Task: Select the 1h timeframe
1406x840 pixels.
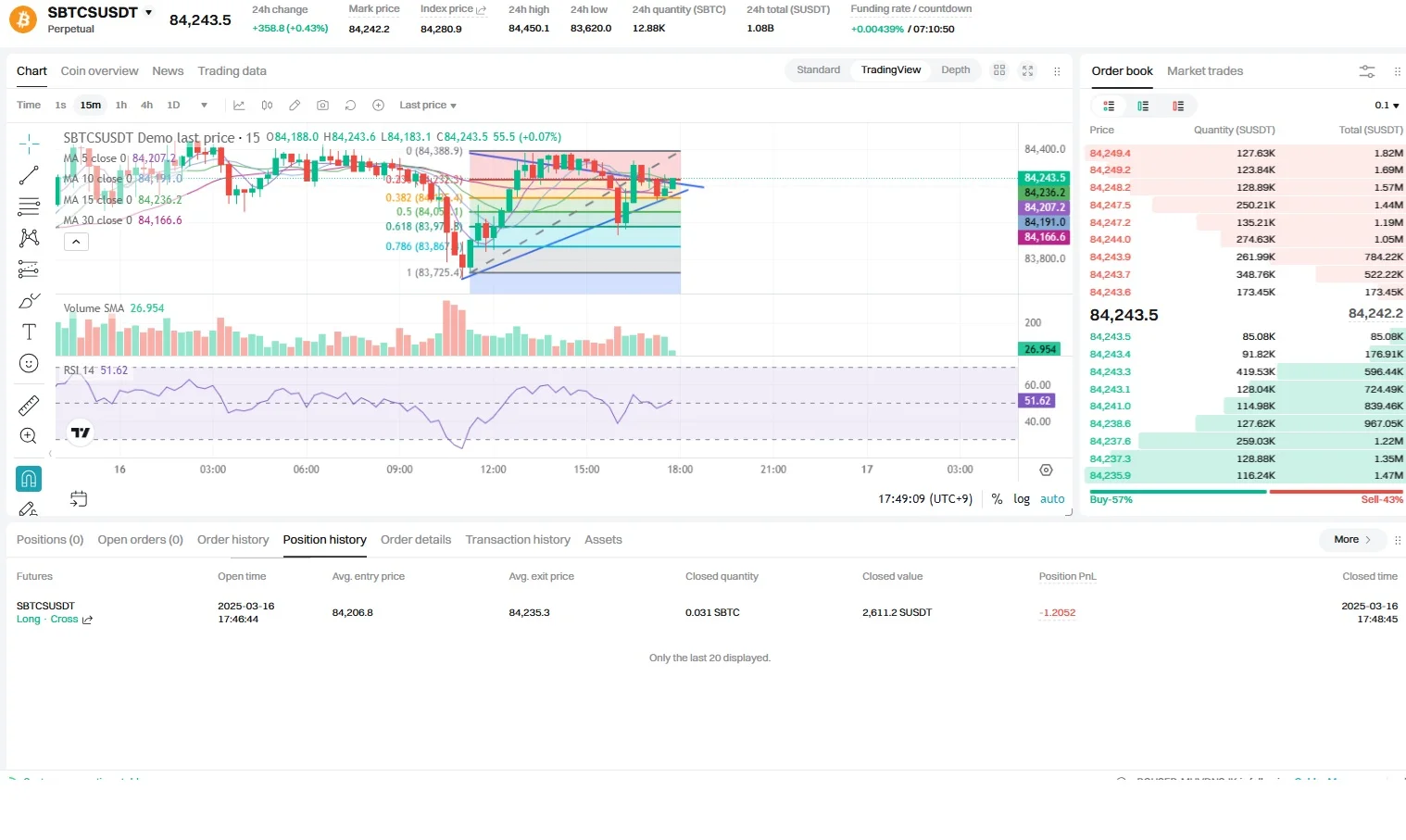Action: click(121, 106)
